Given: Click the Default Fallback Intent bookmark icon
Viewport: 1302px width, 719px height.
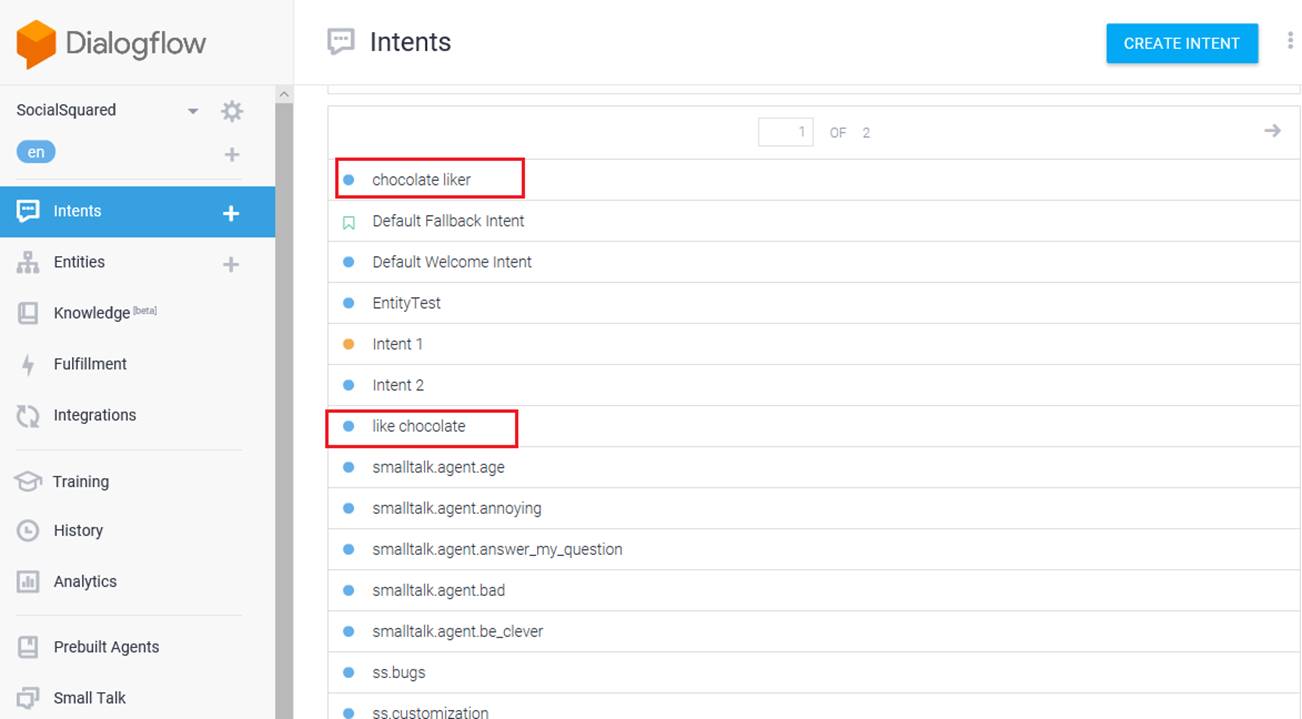Looking at the screenshot, I should 349,222.
